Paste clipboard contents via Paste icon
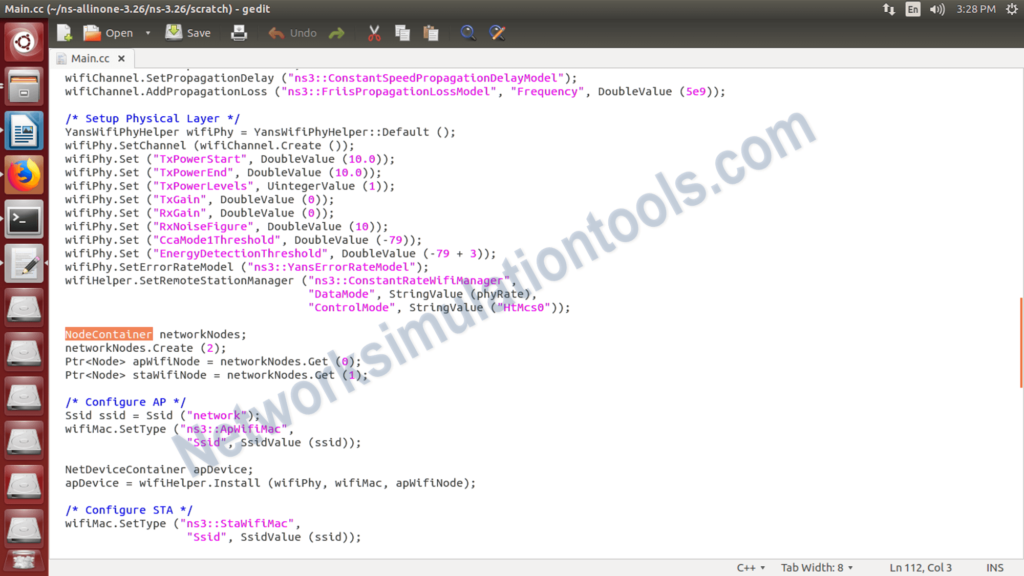 click(430, 32)
